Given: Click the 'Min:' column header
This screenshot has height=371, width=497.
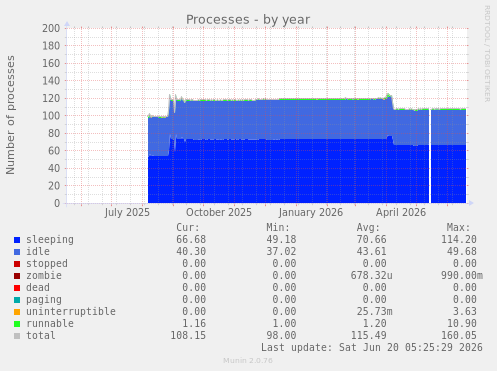Looking at the screenshot, I should (278, 228).
